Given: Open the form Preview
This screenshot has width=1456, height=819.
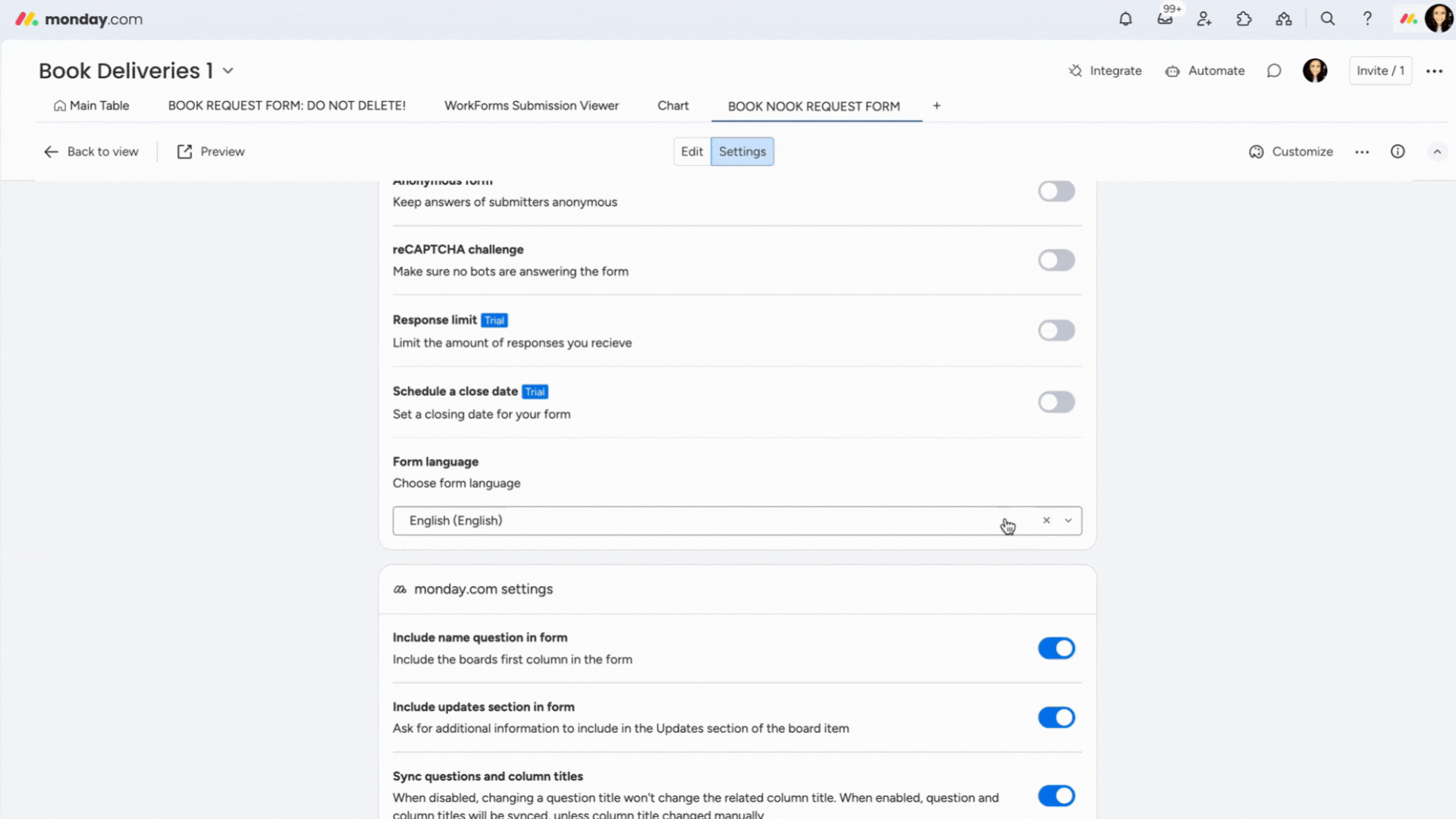Looking at the screenshot, I should 211,152.
